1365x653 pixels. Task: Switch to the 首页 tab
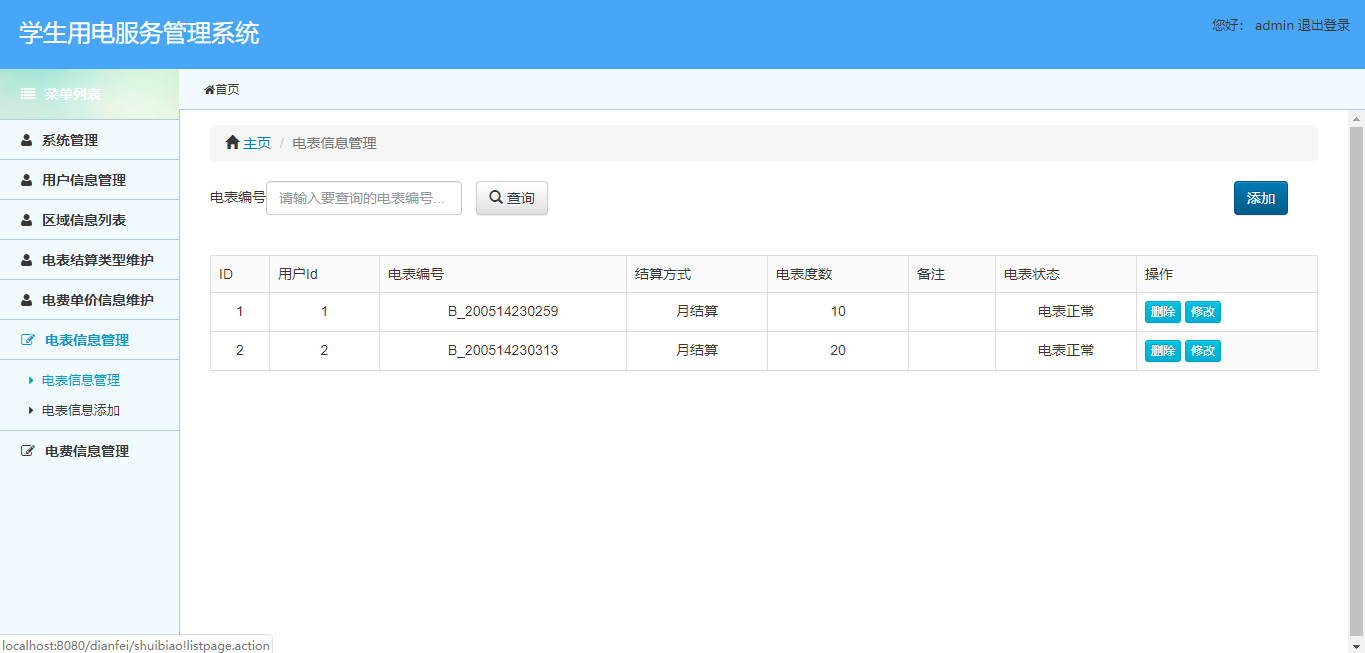[222, 90]
